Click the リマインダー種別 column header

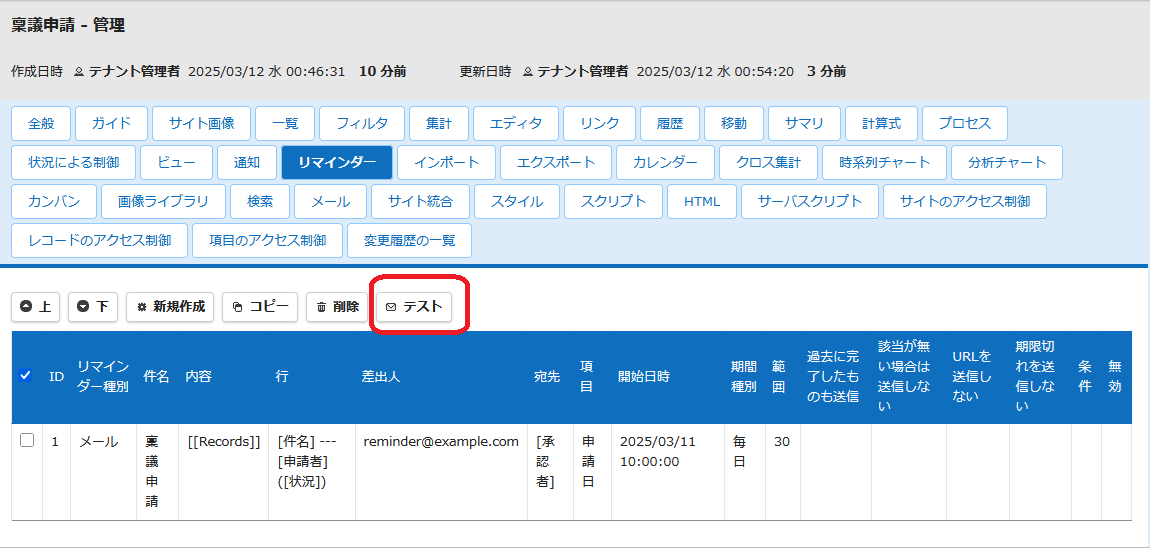pyautogui.click(x=103, y=376)
